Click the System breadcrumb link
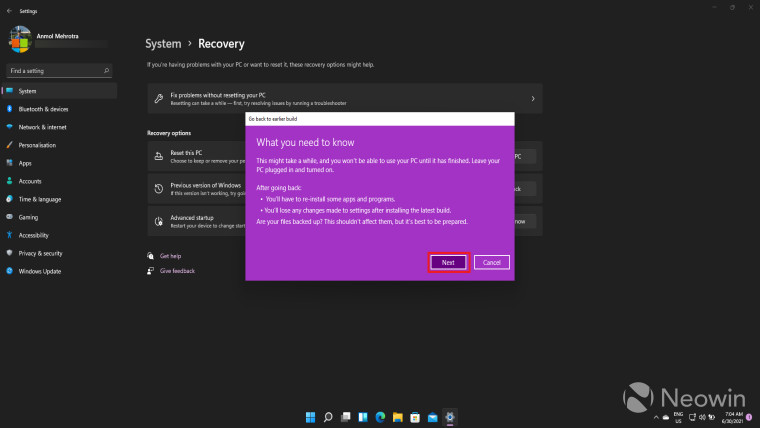The width and height of the screenshot is (760, 428). [x=163, y=44]
